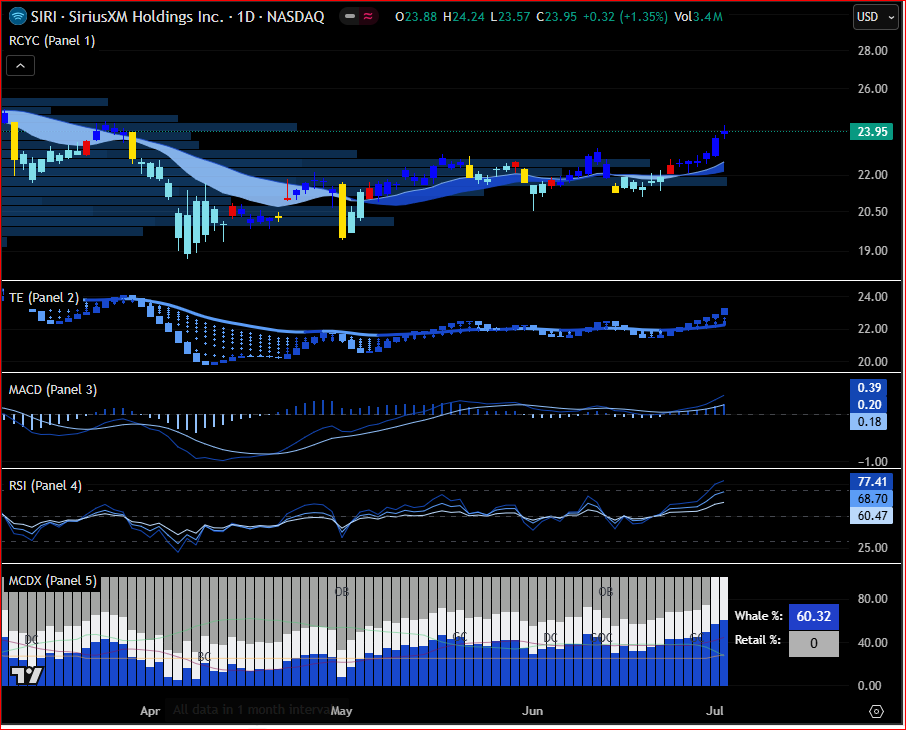
Task: Click the TE (Panel 2) legend label
Action: [44, 298]
